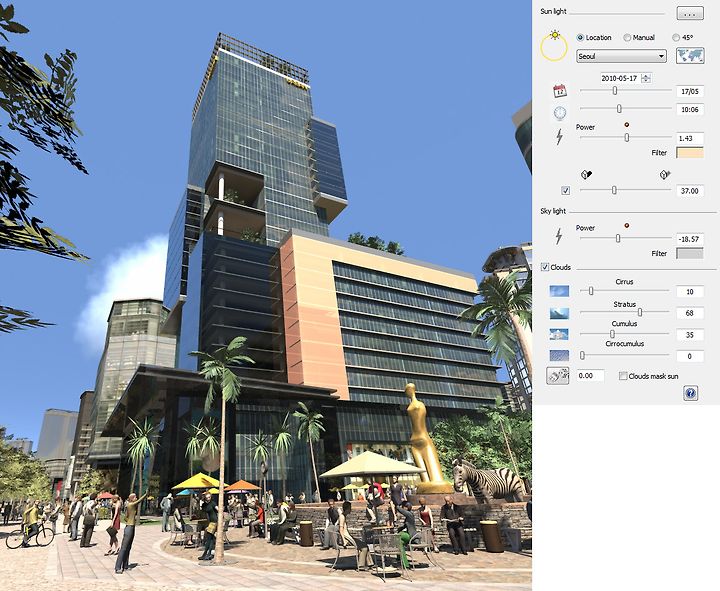Click the date spinner arrows next to 2010-05-17
The image size is (720, 591).
[646, 78]
